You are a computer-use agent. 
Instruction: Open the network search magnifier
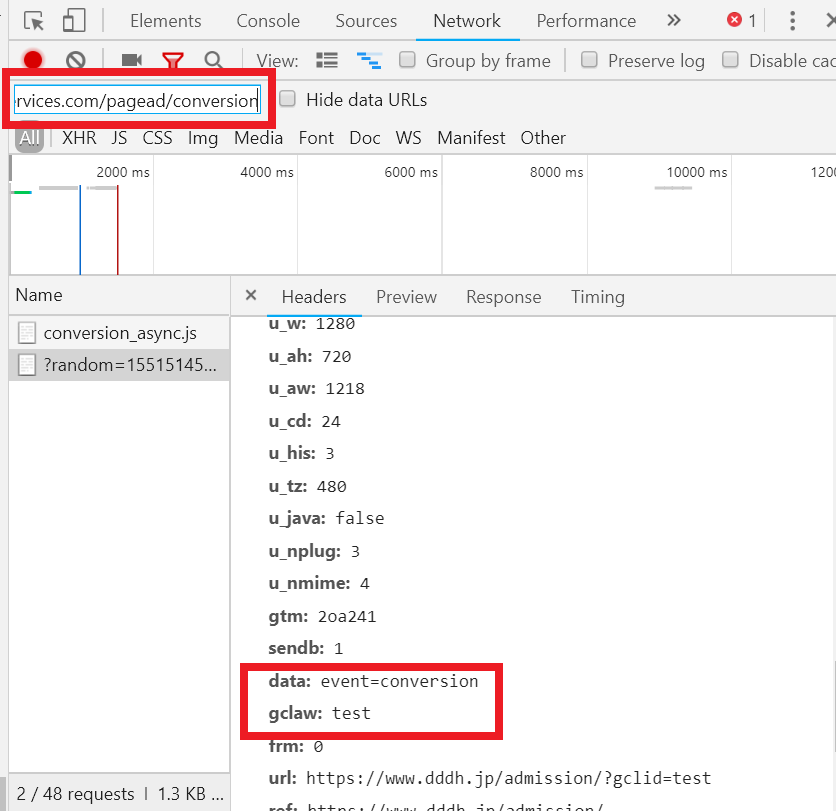click(x=213, y=61)
